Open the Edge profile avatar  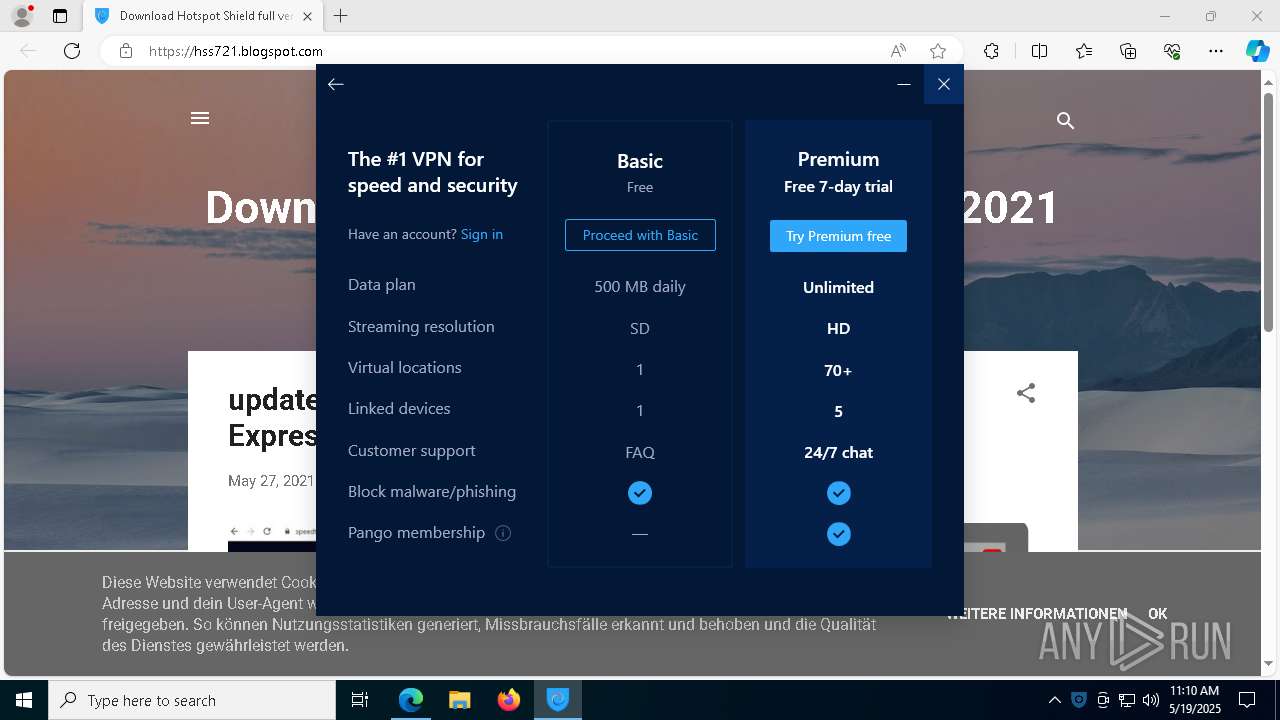22,16
